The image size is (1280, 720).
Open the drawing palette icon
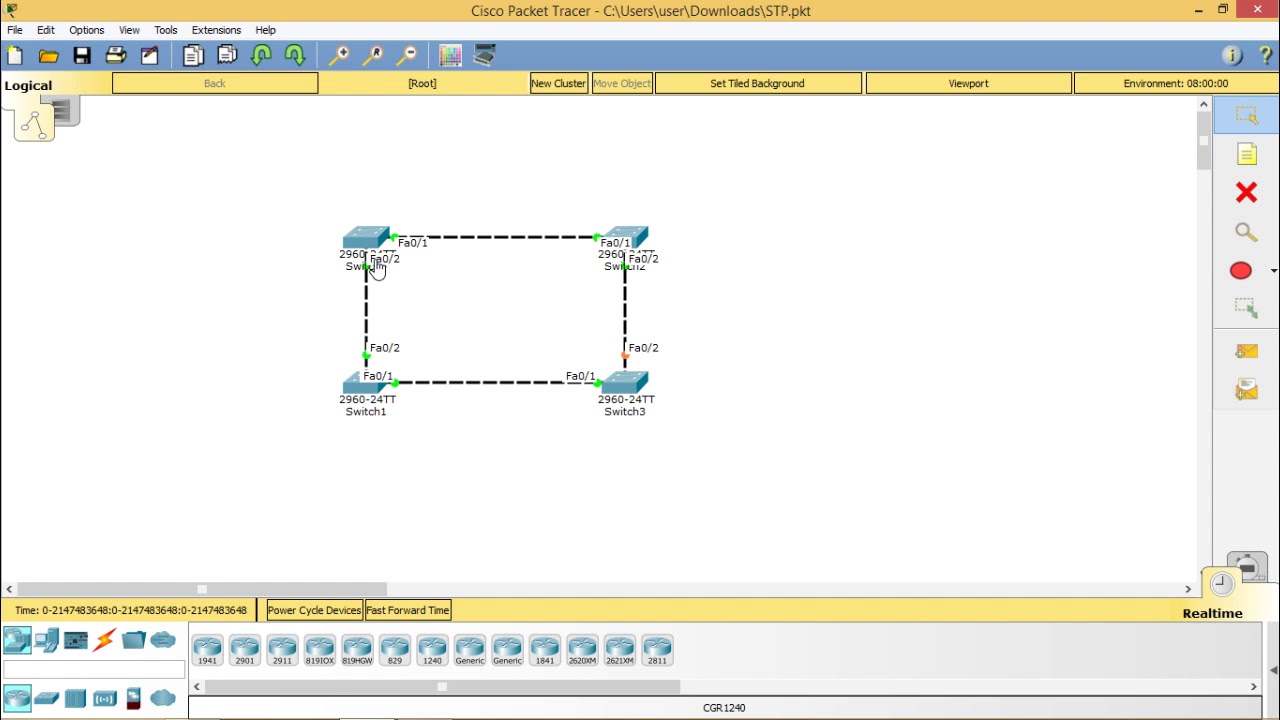pyautogui.click(x=450, y=56)
